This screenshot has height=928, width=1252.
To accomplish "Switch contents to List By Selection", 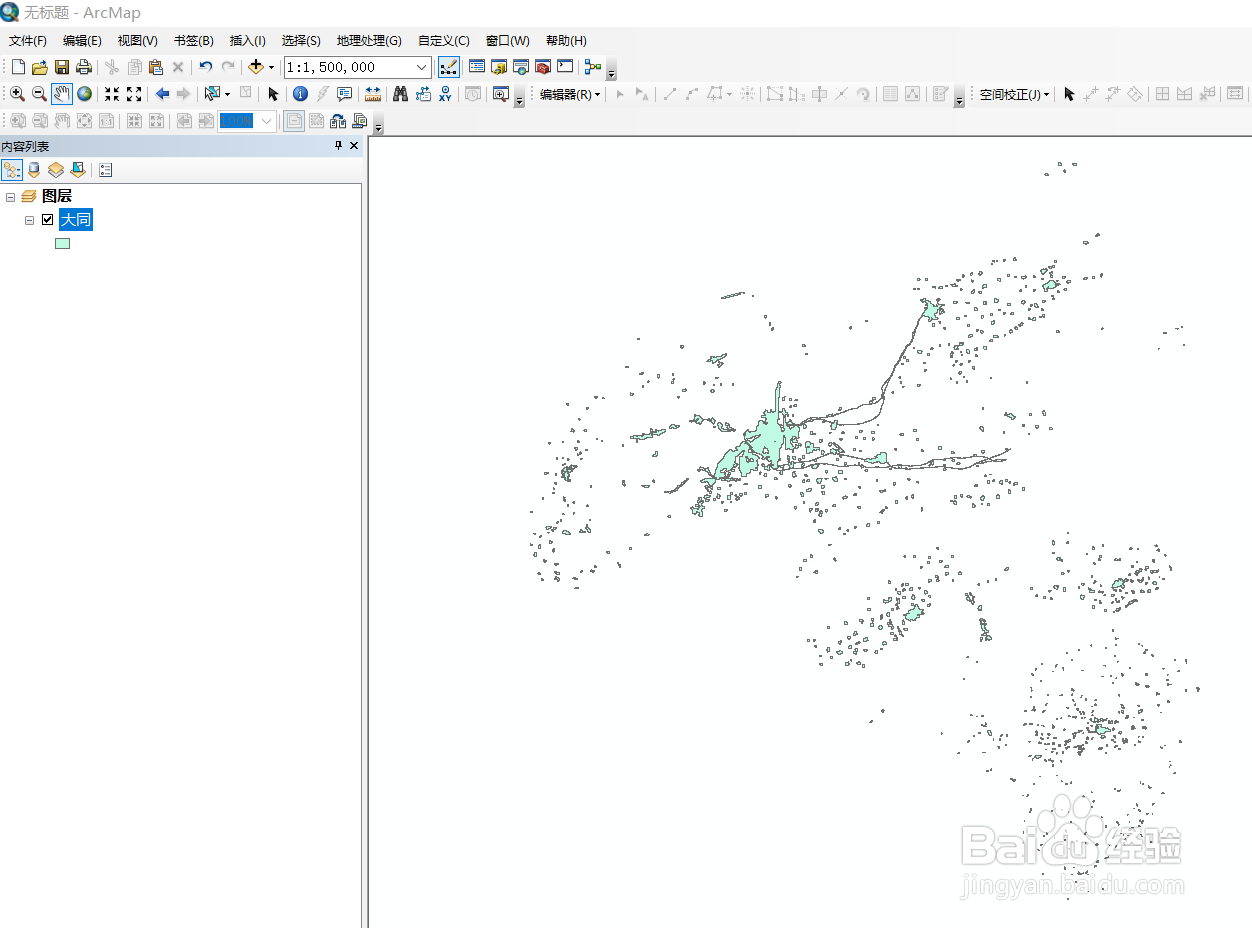I will tap(78, 170).
